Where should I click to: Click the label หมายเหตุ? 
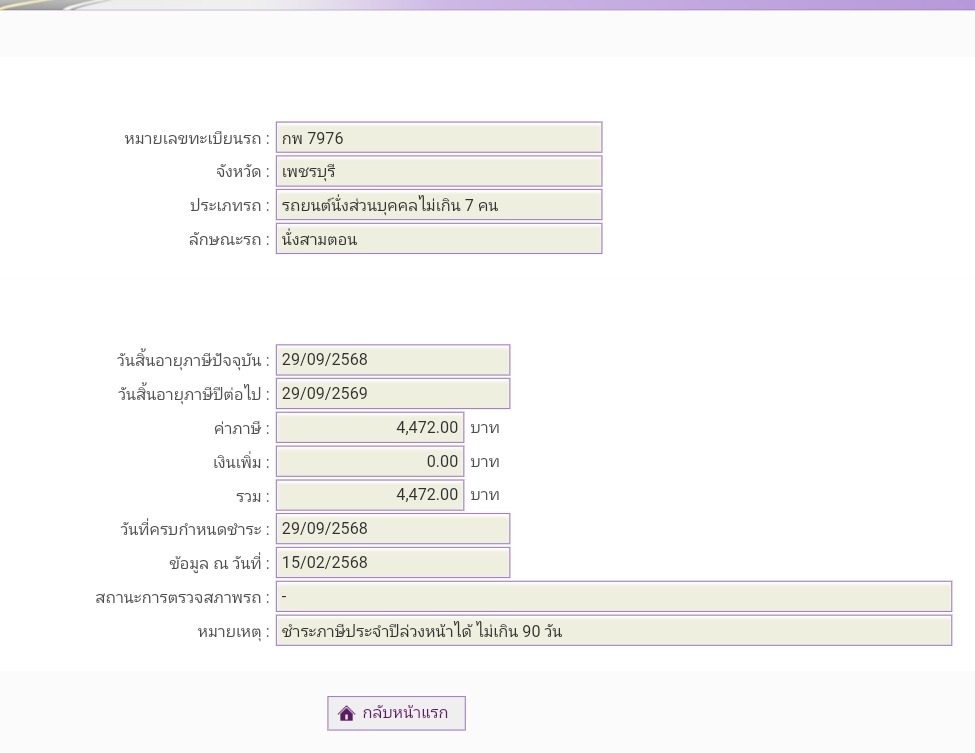click(x=233, y=632)
